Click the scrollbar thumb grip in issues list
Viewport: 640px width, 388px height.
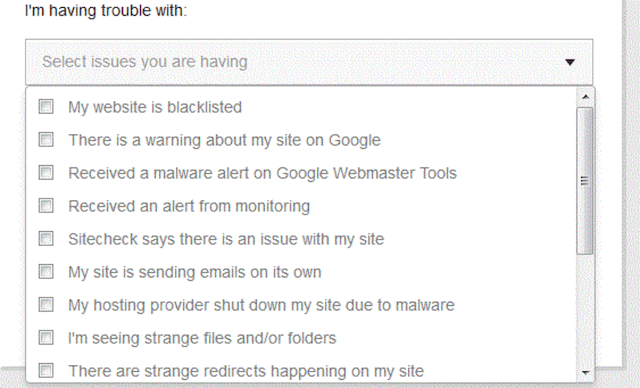pyautogui.click(x=585, y=181)
